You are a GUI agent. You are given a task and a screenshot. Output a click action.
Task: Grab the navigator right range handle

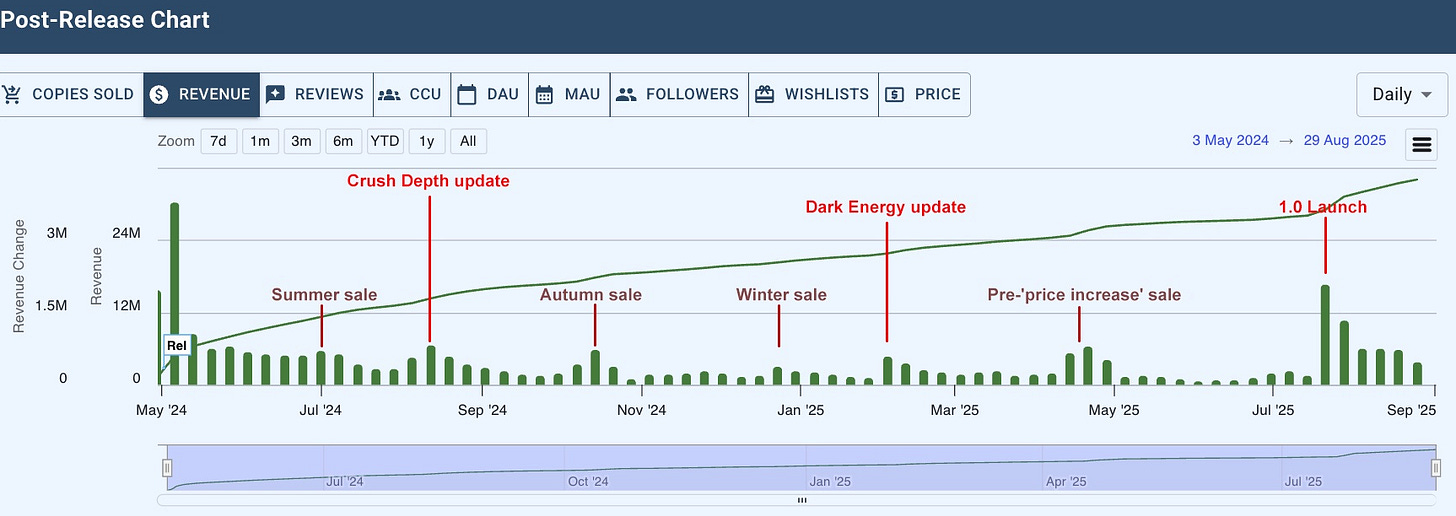coord(1436,468)
